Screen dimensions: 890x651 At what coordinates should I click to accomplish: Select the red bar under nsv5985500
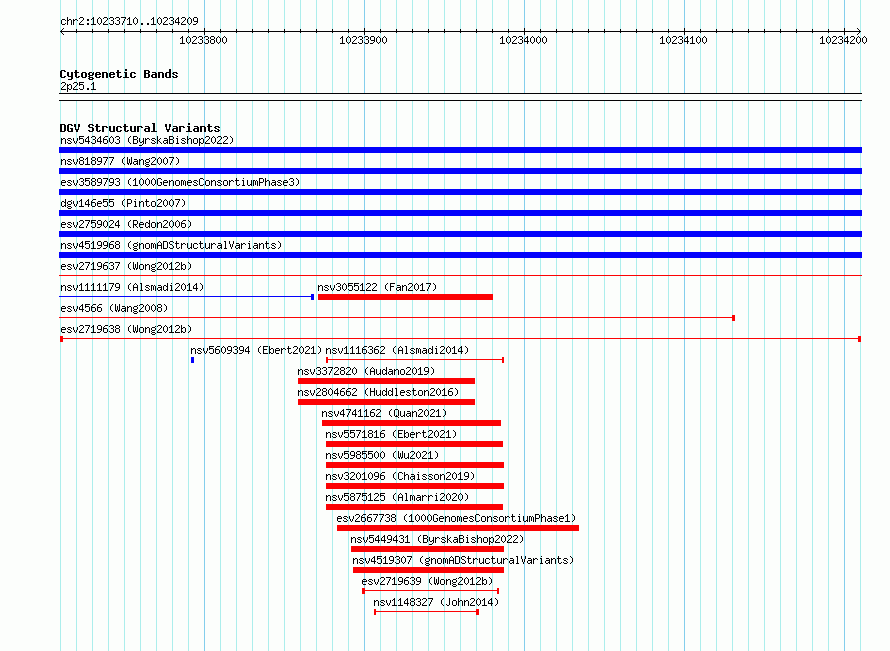pyautogui.click(x=415, y=465)
